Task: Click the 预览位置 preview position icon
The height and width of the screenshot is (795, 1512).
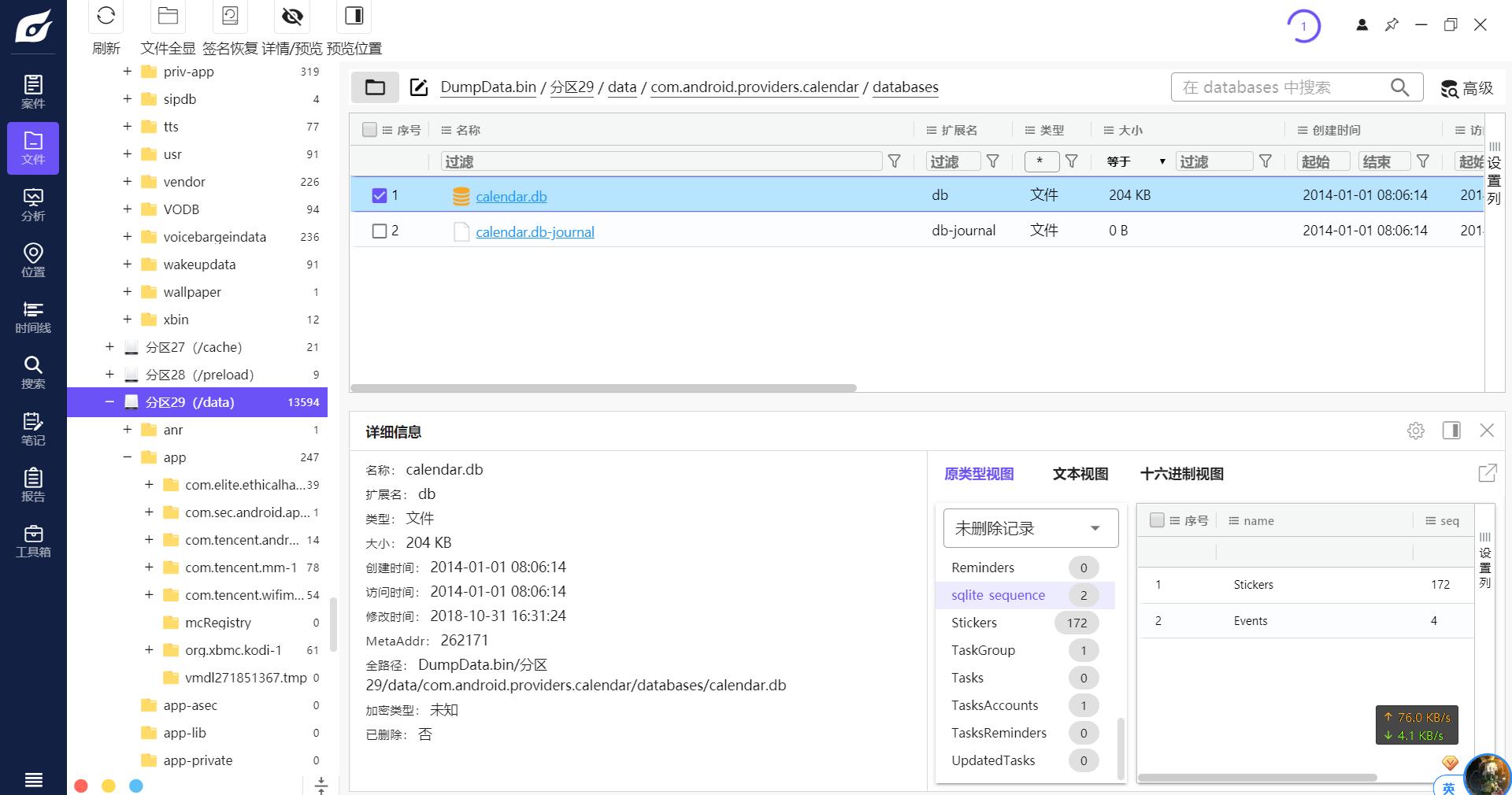Action: [354, 16]
